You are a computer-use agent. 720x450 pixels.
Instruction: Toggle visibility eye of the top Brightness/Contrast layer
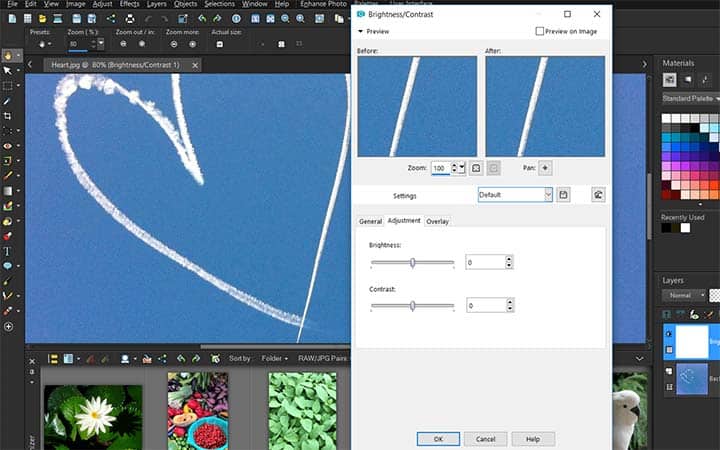669,334
